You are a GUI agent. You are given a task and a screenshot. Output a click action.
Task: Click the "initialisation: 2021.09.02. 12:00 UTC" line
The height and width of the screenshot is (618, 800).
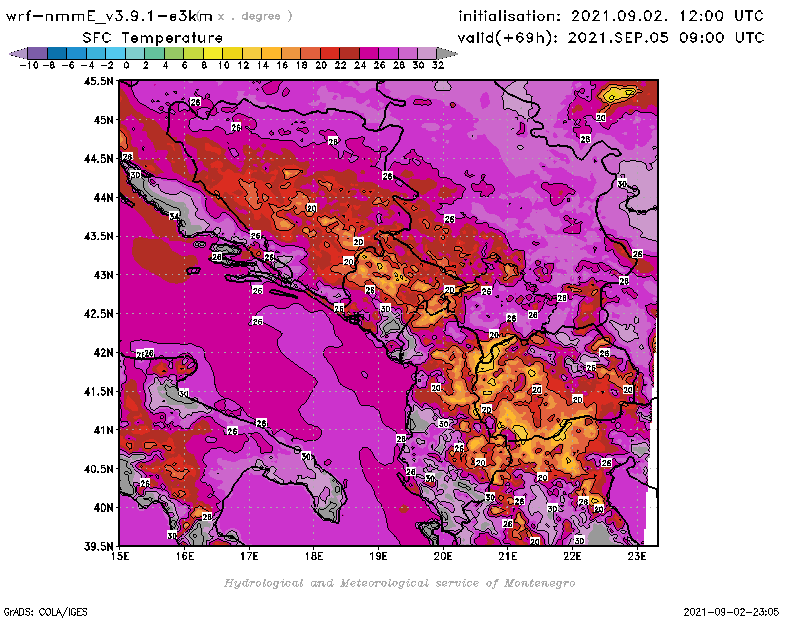[611, 16]
